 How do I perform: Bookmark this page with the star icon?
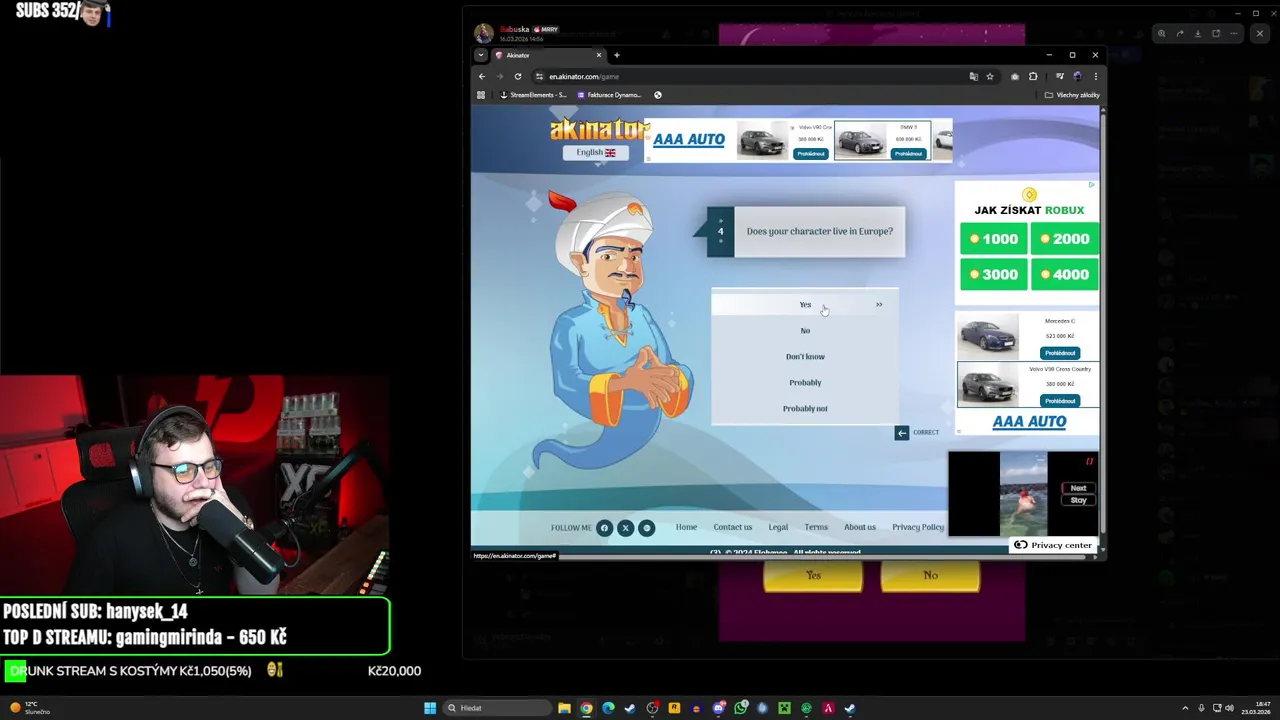[x=990, y=76]
